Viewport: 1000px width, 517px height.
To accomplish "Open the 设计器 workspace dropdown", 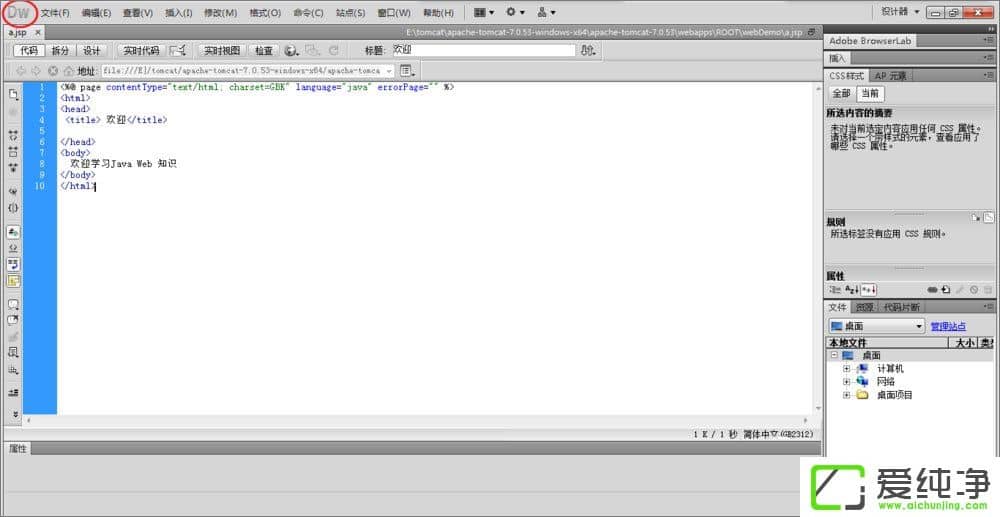I will click(900, 12).
